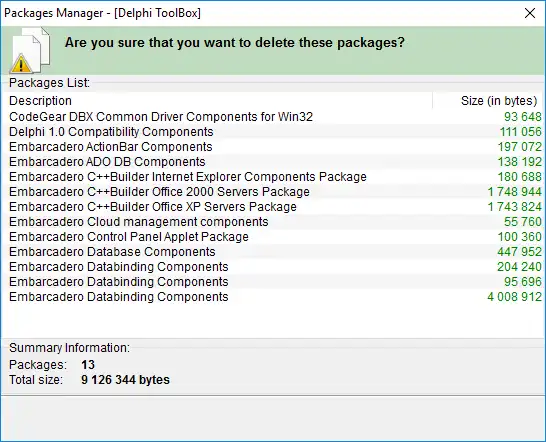Close the Packages Manager dialog
This screenshot has height=442, width=546.
(530, 13)
